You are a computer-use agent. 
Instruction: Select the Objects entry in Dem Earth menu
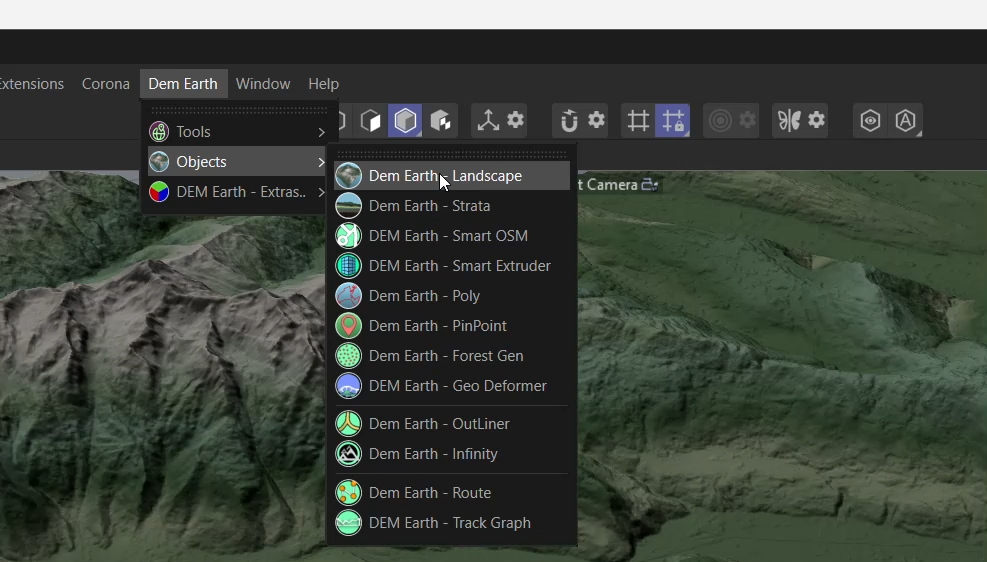tap(238, 162)
